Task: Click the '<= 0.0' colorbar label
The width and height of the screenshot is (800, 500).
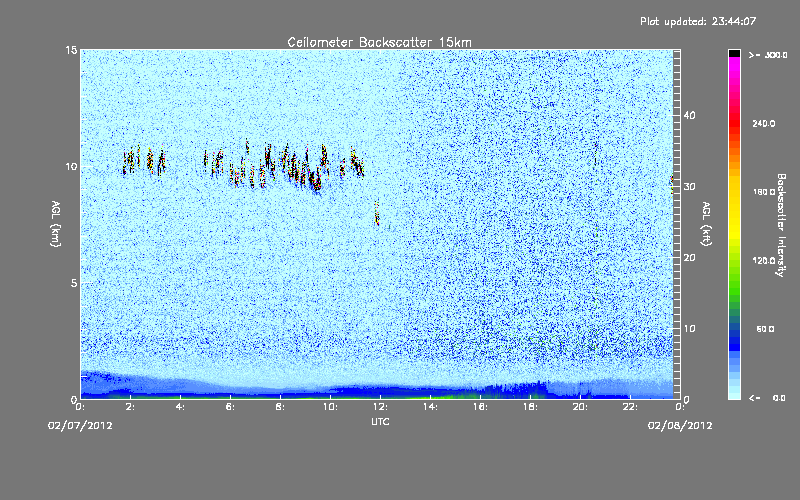Action: 767,397
